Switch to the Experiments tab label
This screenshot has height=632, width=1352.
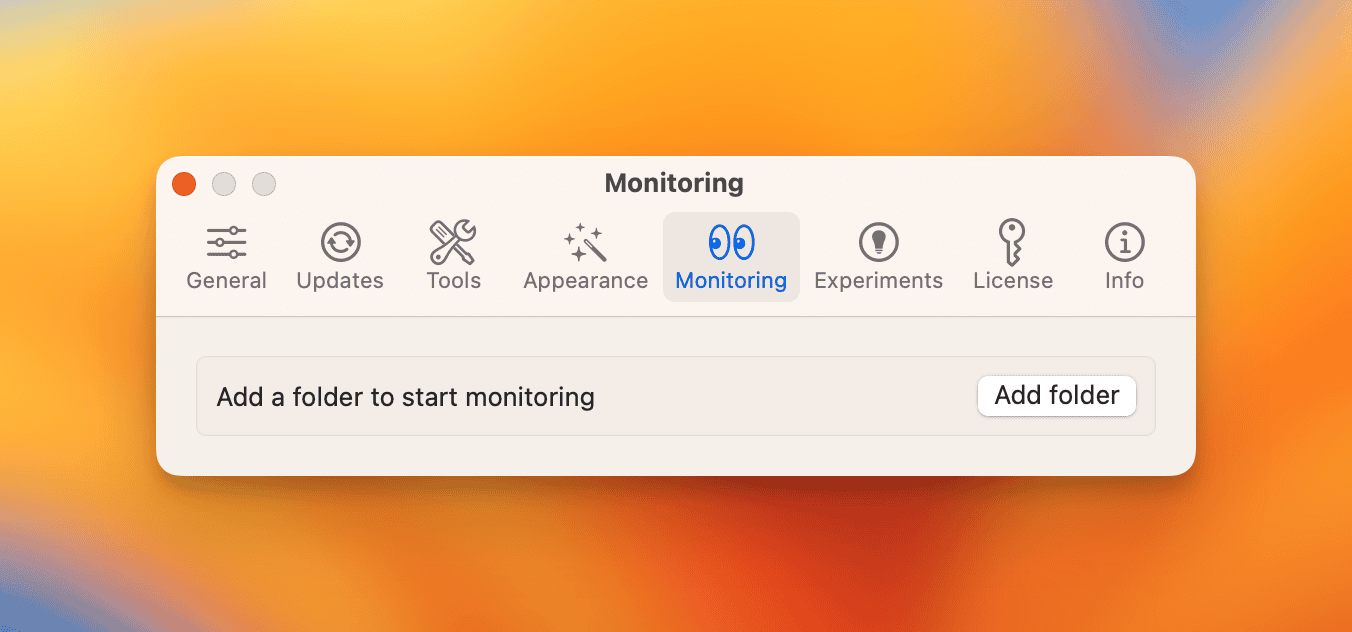pos(878,281)
